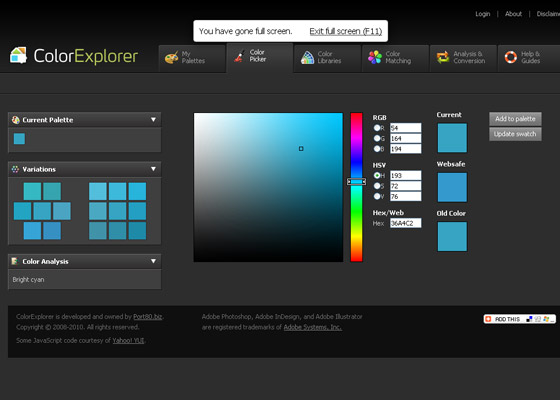The height and width of the screenshot is (400, 560).
Task: Follow the Adobe Systems, Inc. link
Action: pos(312,327)
